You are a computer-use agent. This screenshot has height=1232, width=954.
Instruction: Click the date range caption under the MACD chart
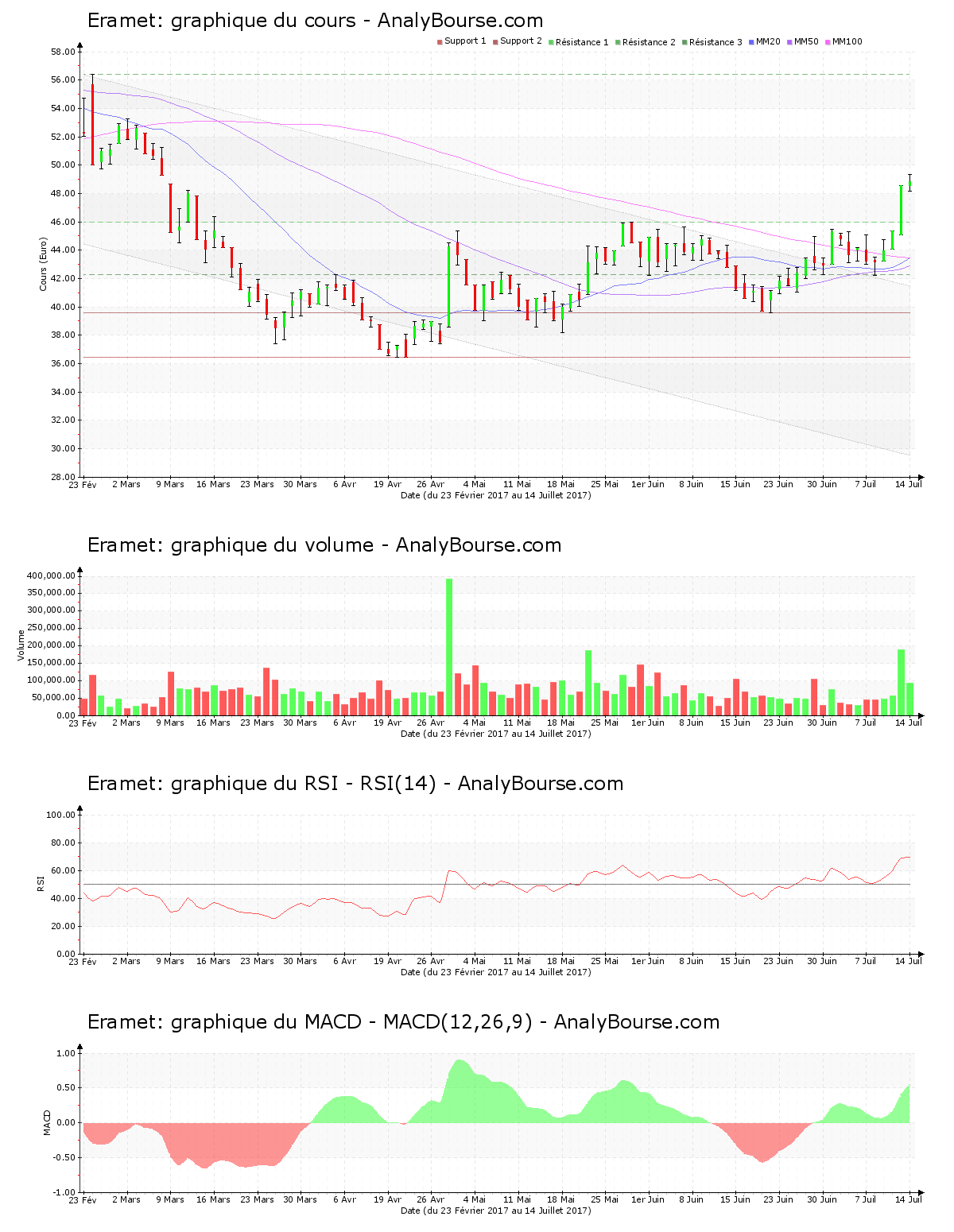pyautogui.click(x=496, y=1211)
